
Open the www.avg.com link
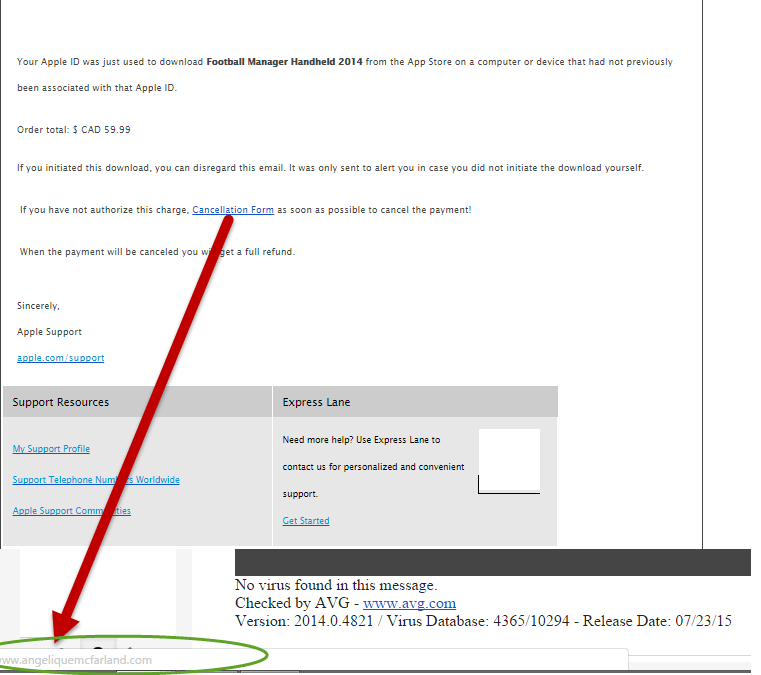click(x=409, y=603)
